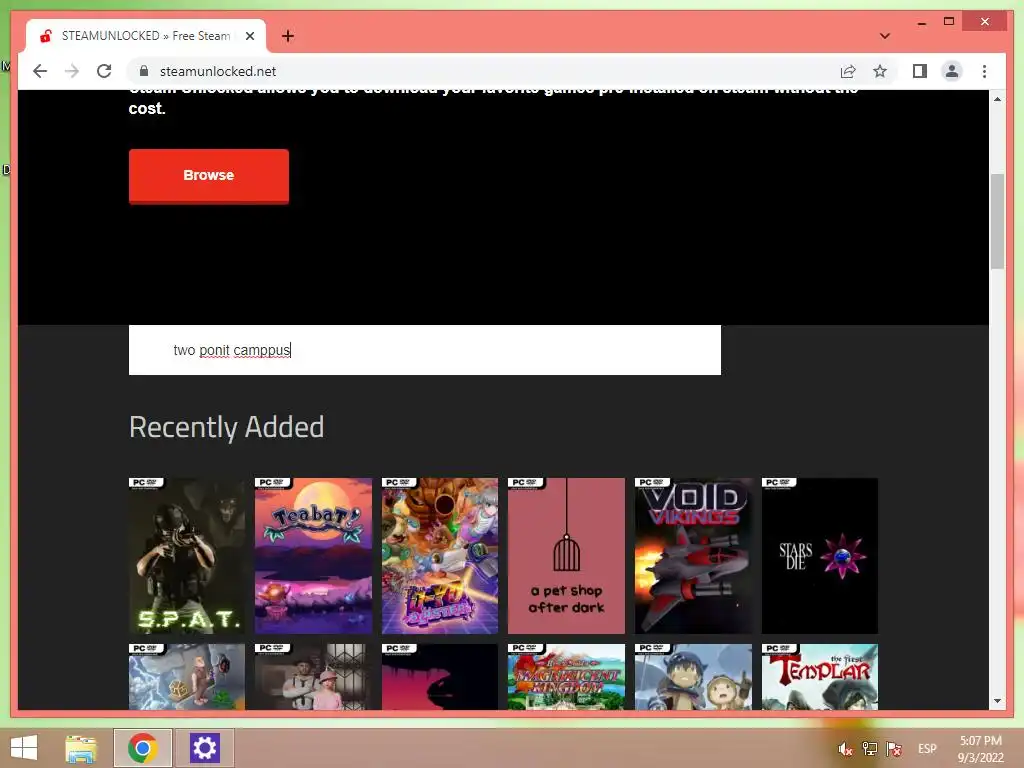This screenshot has width=1024, height=768.
Task: Click the padlock site info icon
Action: point(144,71)
